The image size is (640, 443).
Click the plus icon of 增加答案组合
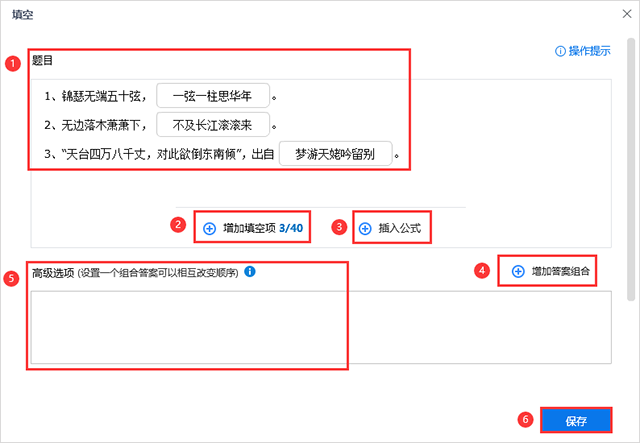point(518,271)
